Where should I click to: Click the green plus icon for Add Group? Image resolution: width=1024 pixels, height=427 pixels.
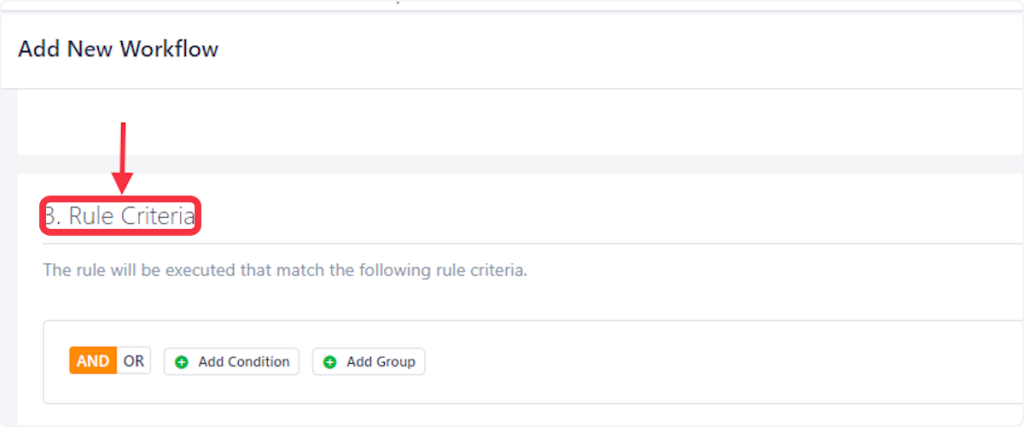point(330,362)
